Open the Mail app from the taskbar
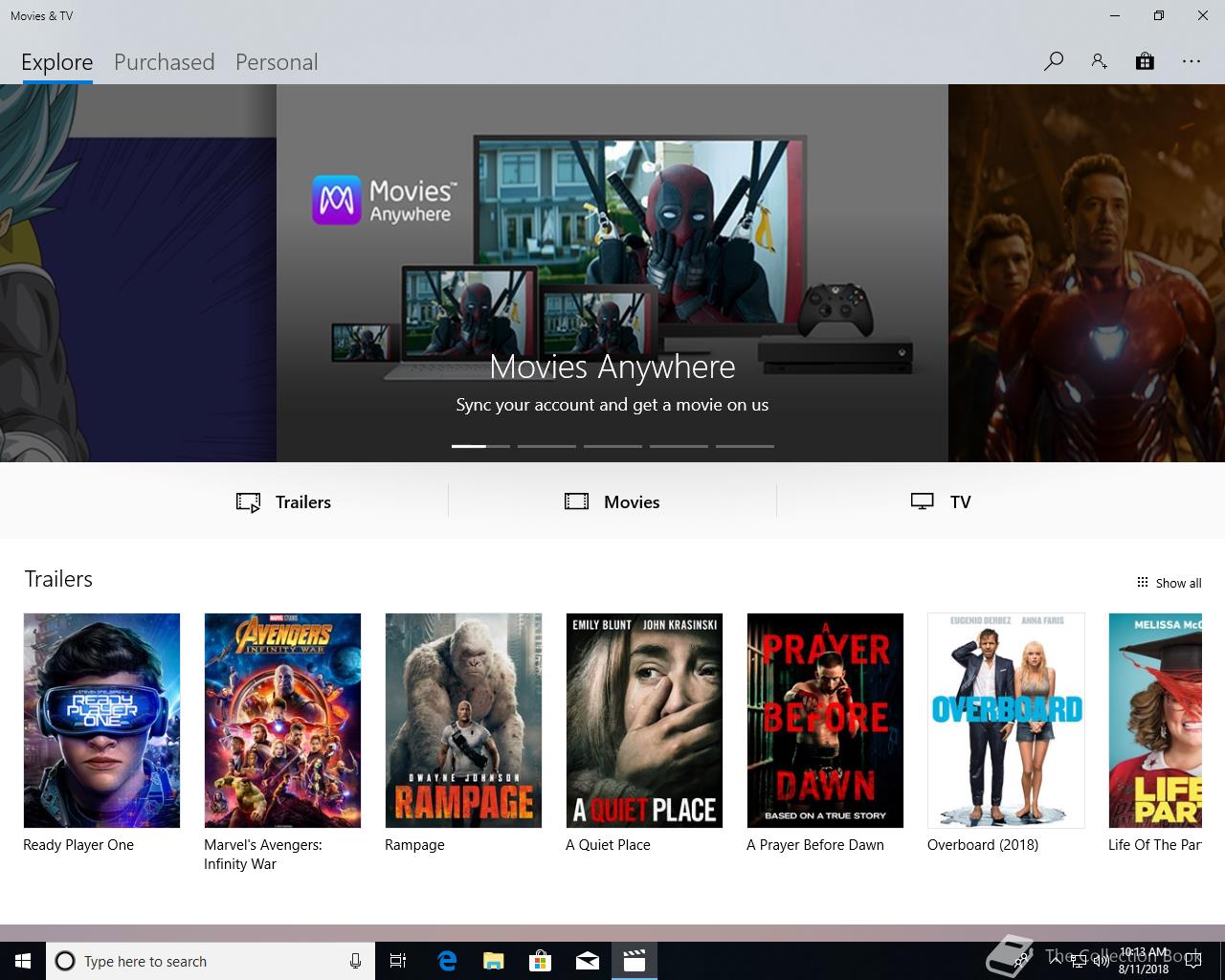 588,961
